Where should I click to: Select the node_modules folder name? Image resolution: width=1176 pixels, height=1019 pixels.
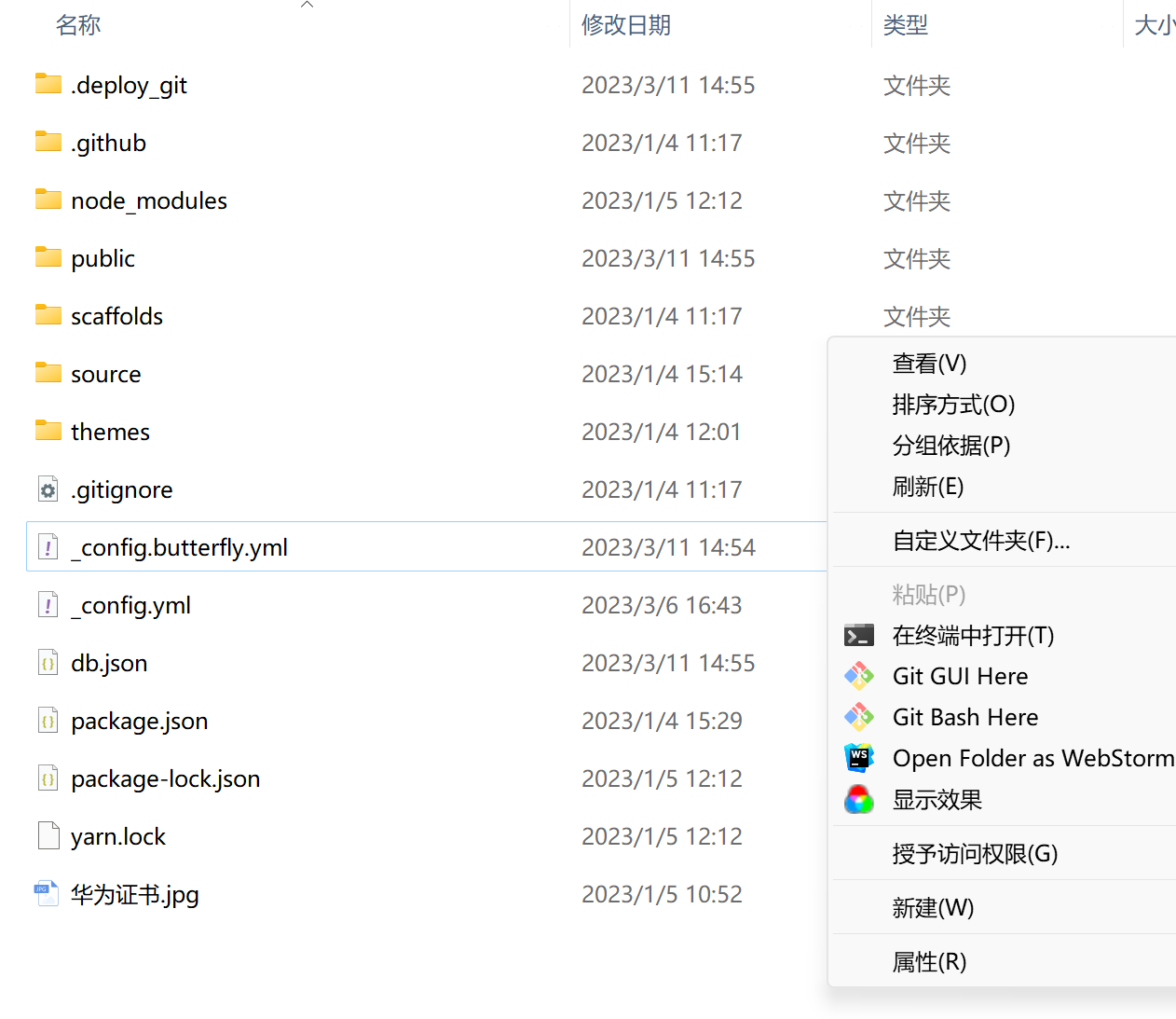(149, 201)
